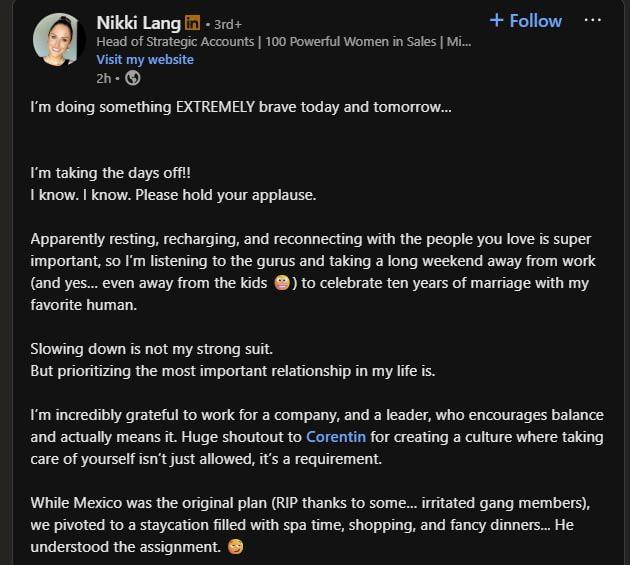630x565 pixels.
Task: Click the Nikki Lang name link
Action: pyautogui.click(x=138, y=22)
